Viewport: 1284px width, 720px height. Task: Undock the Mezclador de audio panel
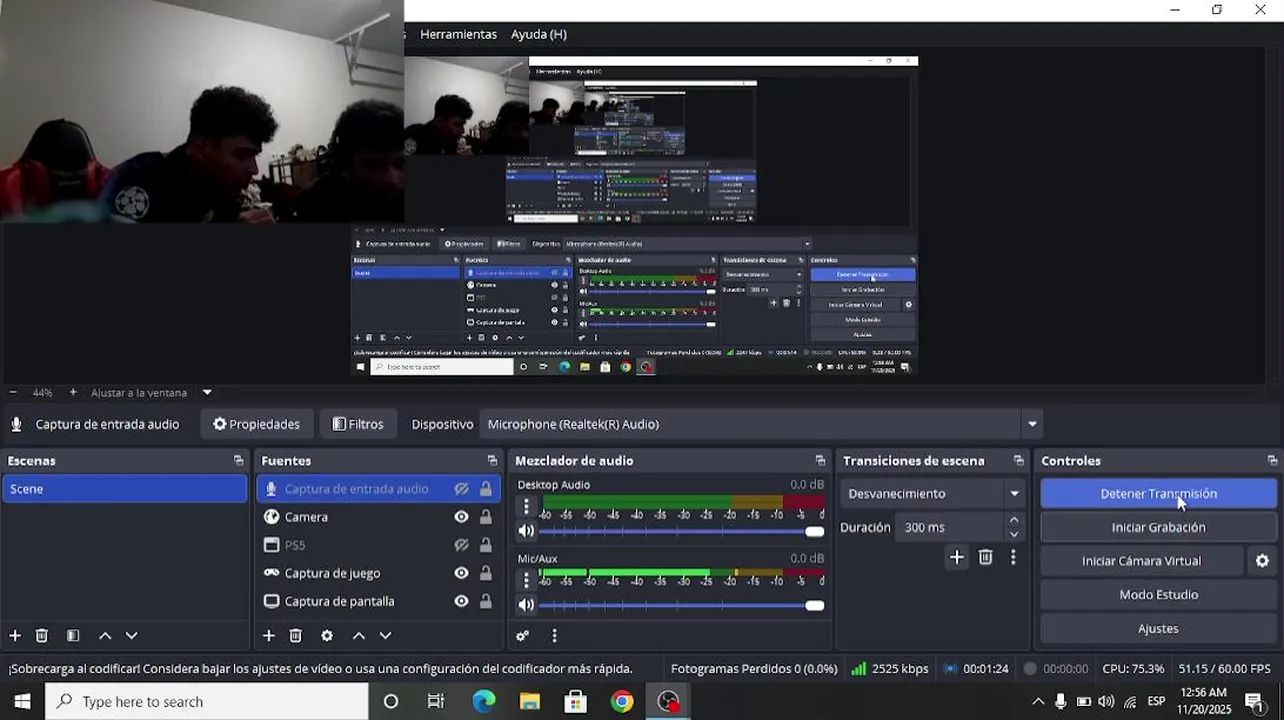(820, 460)
